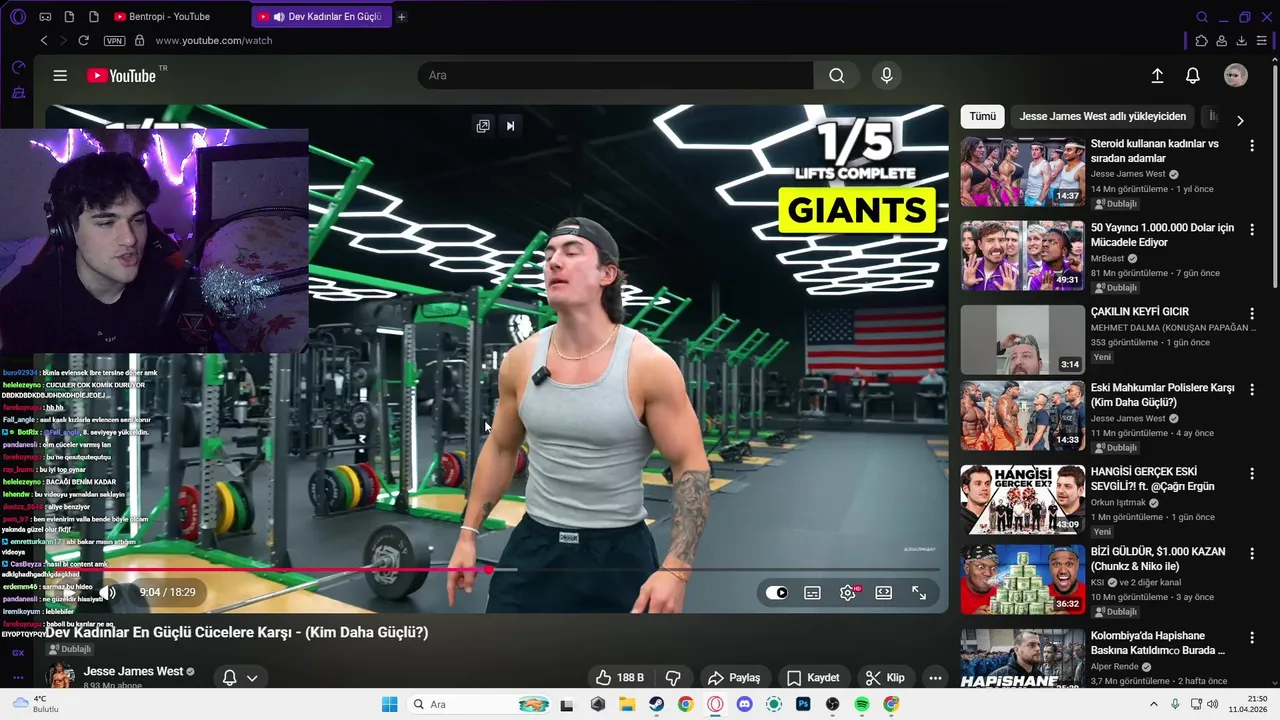The width and height of the screenshot is (1280, 720).
Task: Open options for BİZİ GÜLDÜR $1.000 KAZAN video
Action: [1252, 554]
